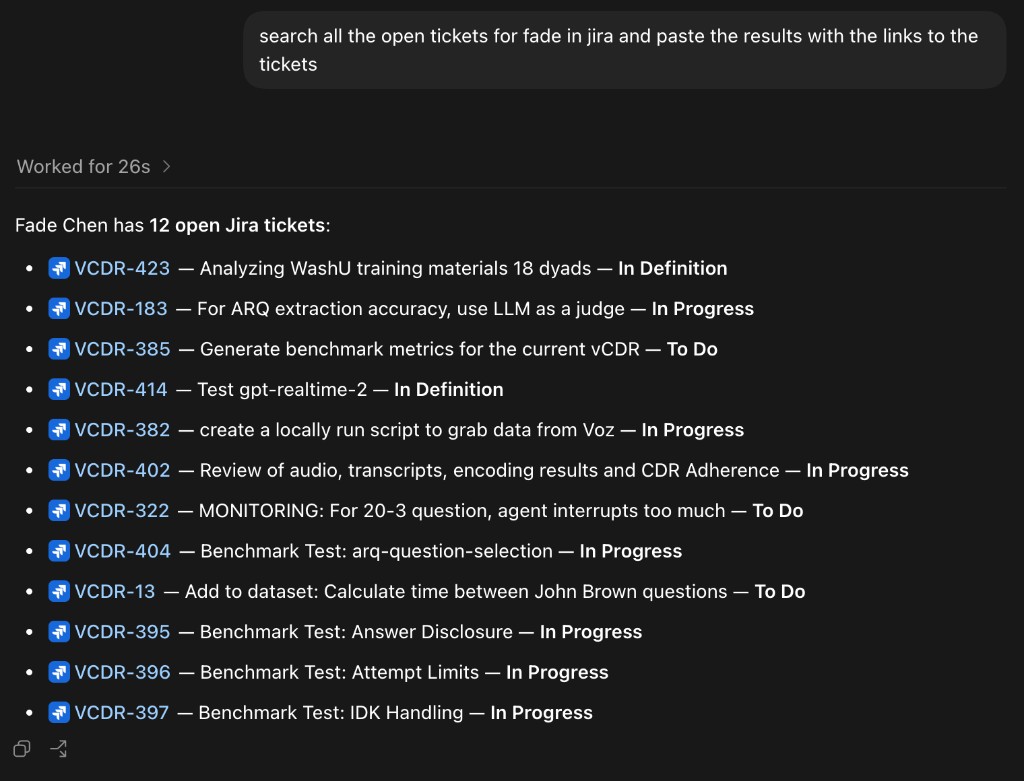The height and width of the screenshot is (781, 1024).
Task: Open the VCDR-395 ticket link
Action: 122,632
